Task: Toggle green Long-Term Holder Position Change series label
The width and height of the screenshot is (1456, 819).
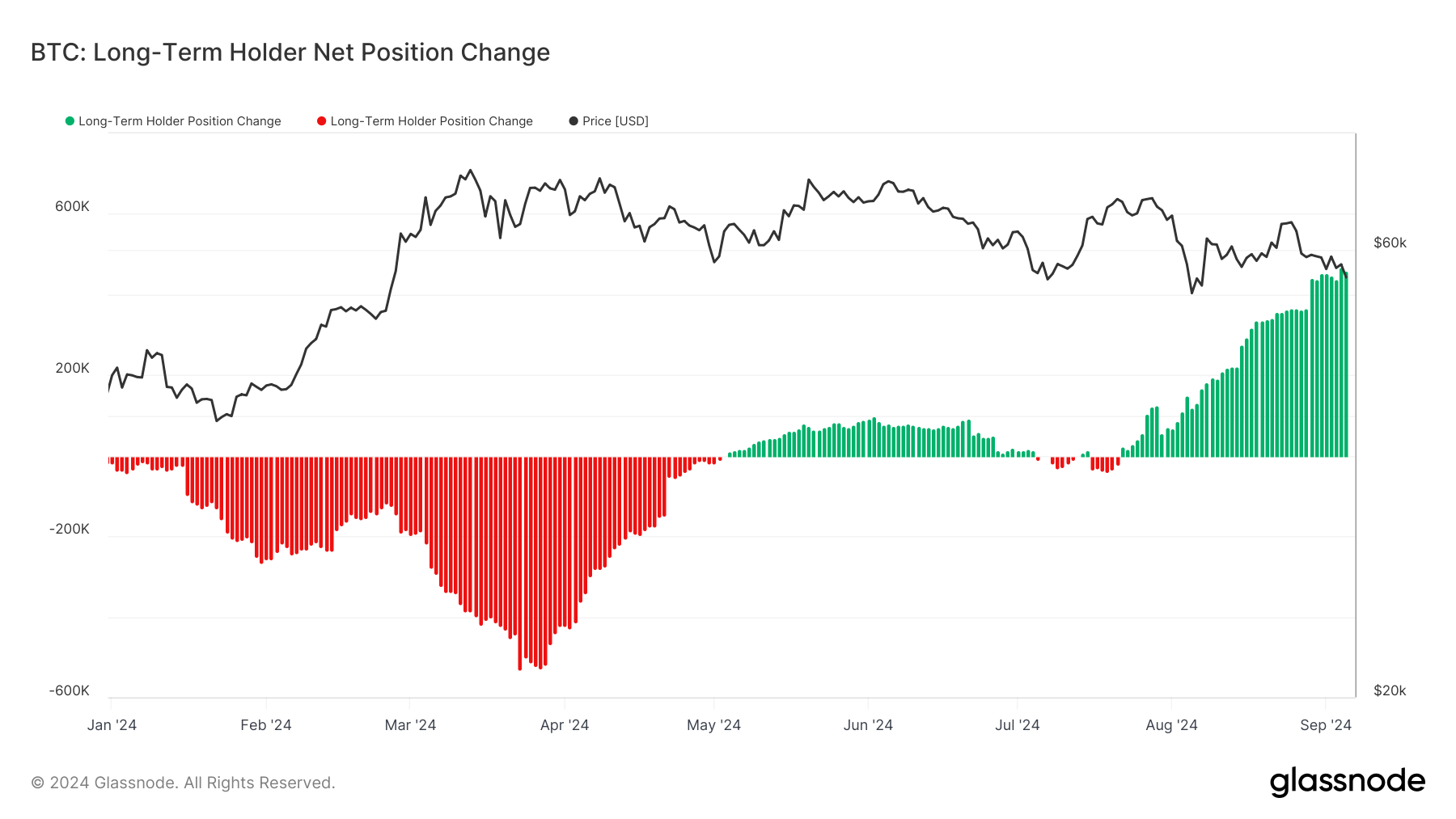Action: pos(180,121)
